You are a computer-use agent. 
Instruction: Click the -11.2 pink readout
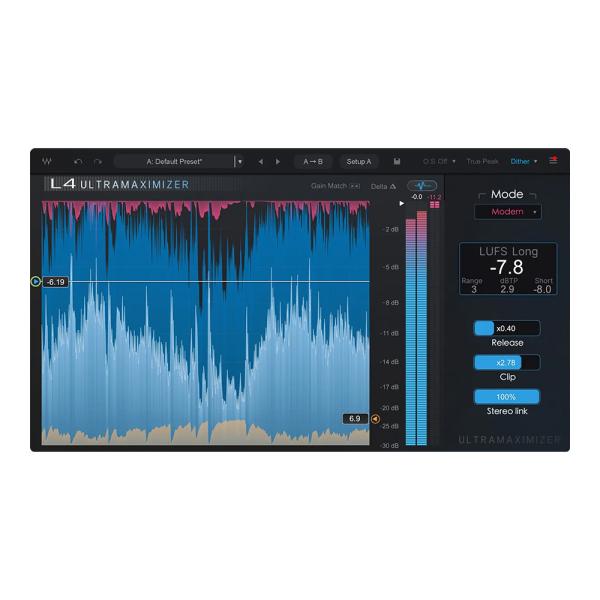[x=434, y=197]
